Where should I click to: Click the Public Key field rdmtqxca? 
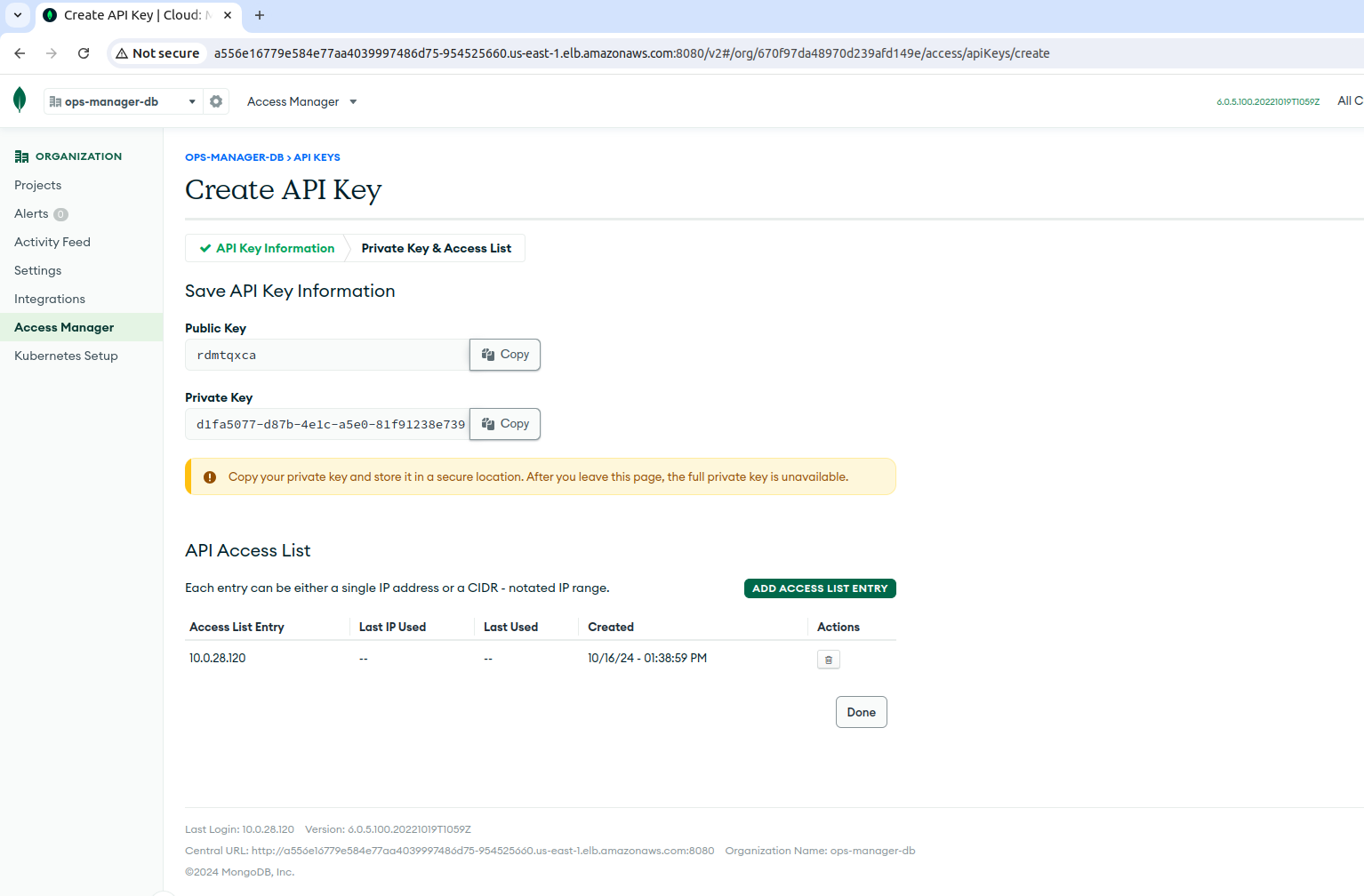(x=327, y=355)
